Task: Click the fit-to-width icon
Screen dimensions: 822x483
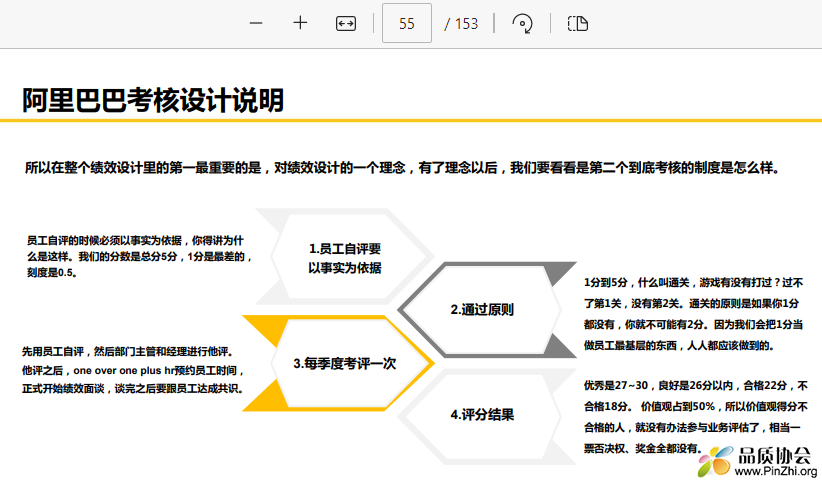Action: coord(345,24)
